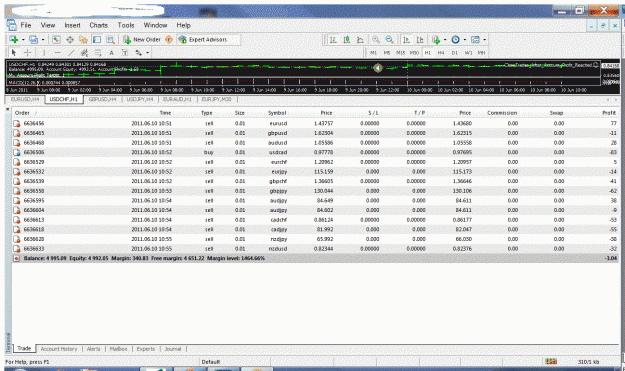Switch chart to bar chart icon
Viewport: 625px width, 371px height.
[x=333, y=39]
